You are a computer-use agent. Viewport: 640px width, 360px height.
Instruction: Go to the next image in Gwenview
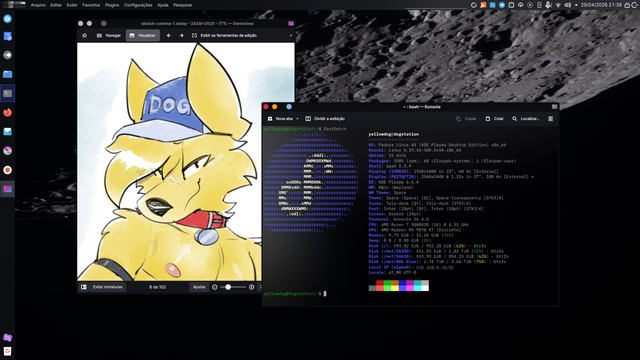pos(181,36)
